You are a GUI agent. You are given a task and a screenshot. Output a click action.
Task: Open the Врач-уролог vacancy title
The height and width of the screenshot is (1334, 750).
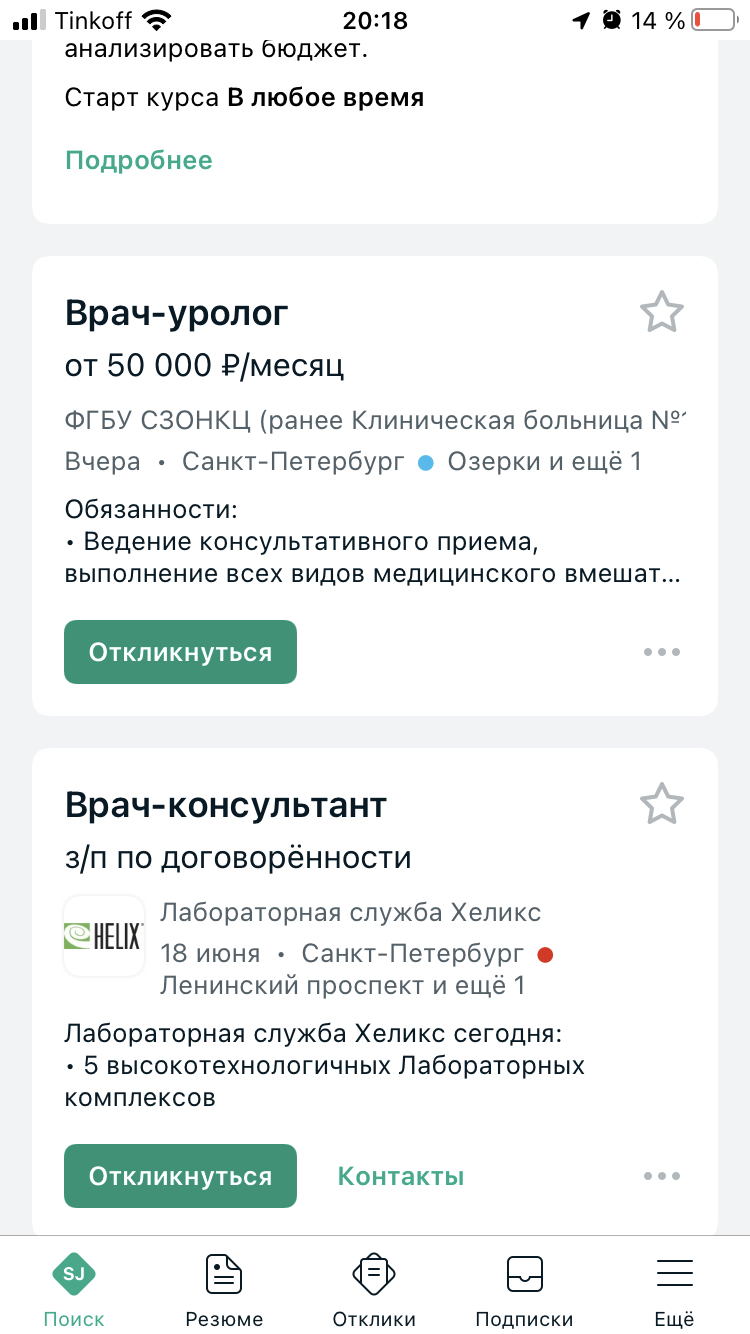(177, 314)
